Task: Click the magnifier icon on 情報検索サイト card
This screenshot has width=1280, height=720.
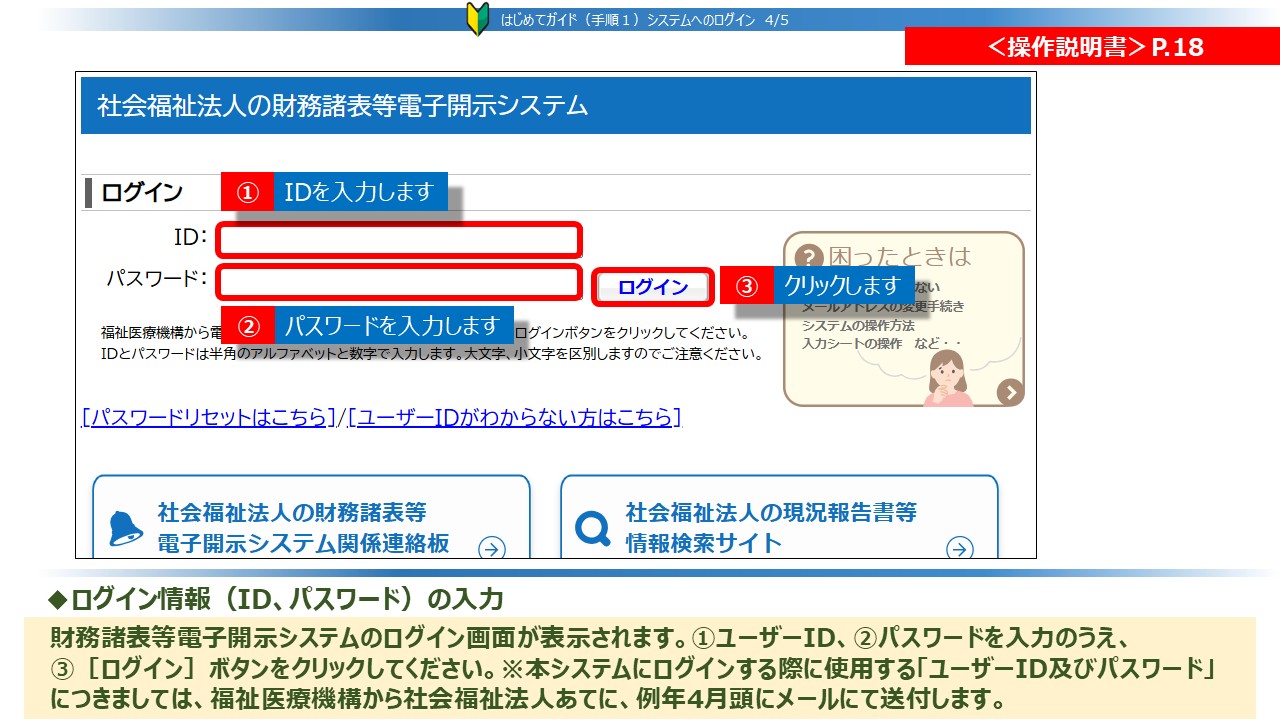Action: coord(592,527)
